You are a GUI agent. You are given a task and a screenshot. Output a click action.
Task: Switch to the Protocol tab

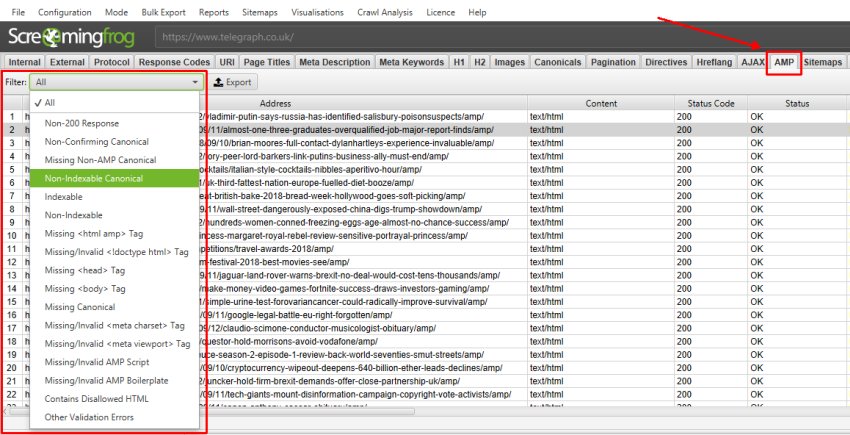[x=112, y=62]
